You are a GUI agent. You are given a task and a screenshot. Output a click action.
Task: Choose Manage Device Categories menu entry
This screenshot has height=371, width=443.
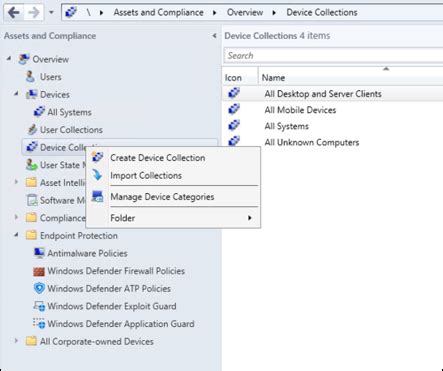point(173,197)
